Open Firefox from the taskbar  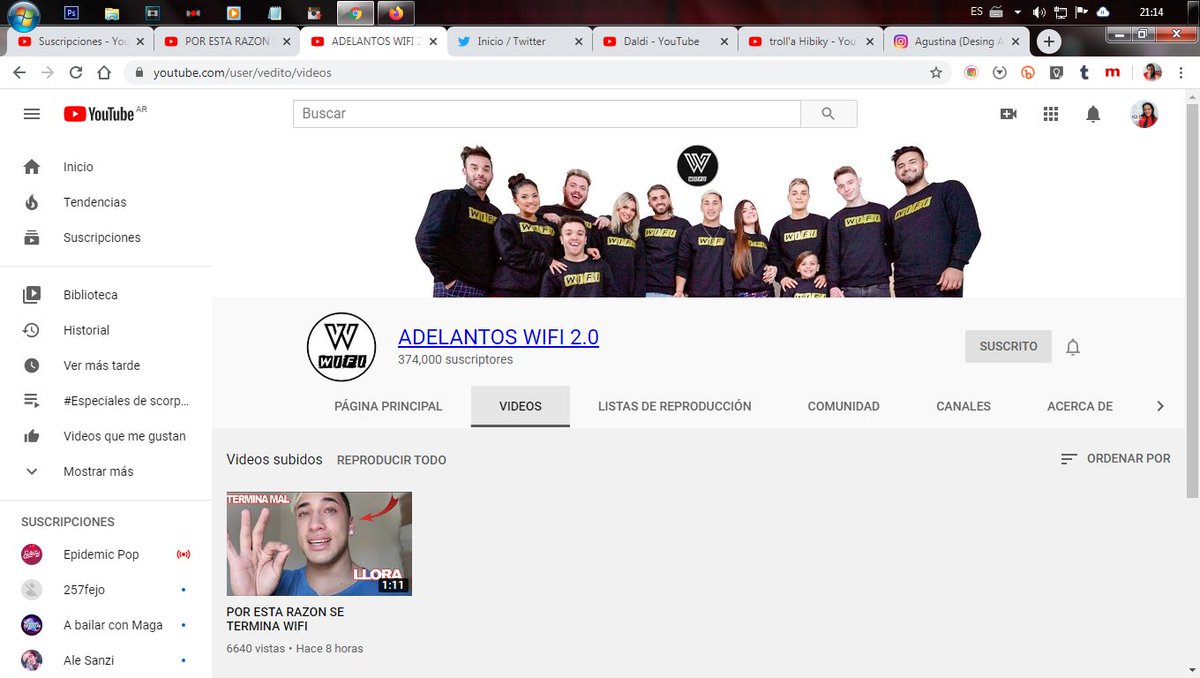point(397,13)
